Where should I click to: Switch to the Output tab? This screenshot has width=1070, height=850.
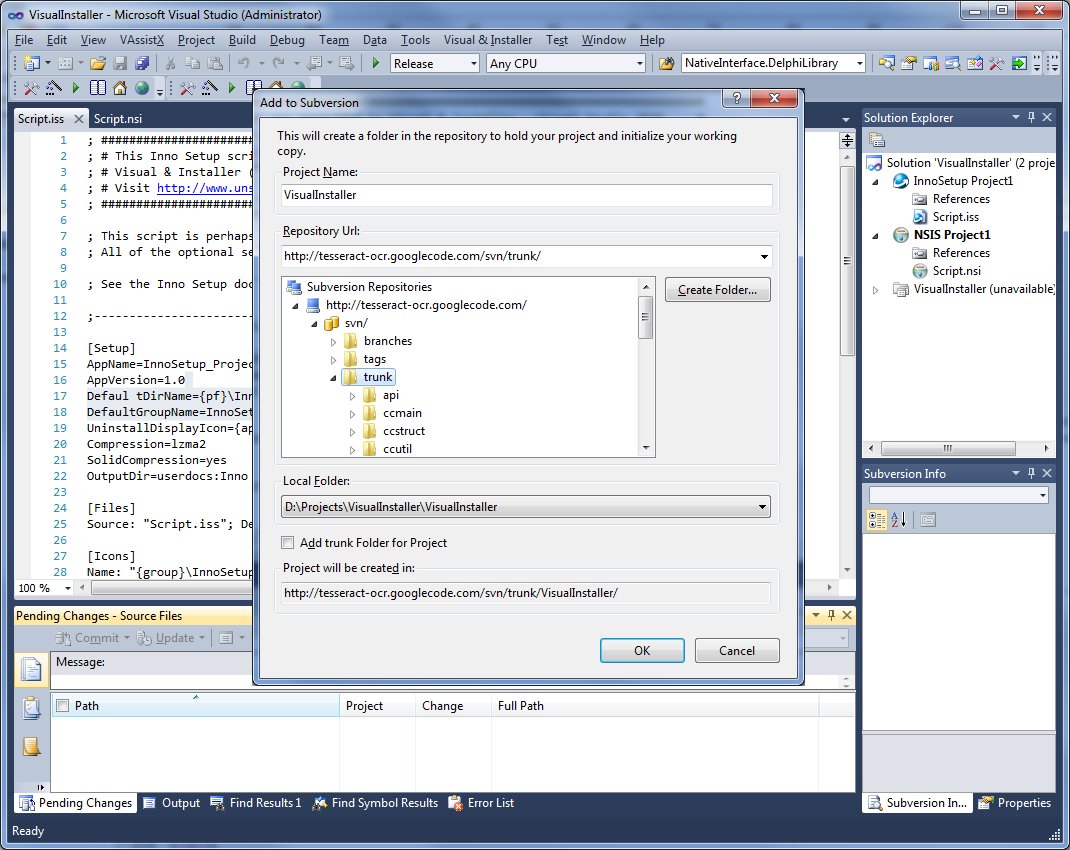172,803
